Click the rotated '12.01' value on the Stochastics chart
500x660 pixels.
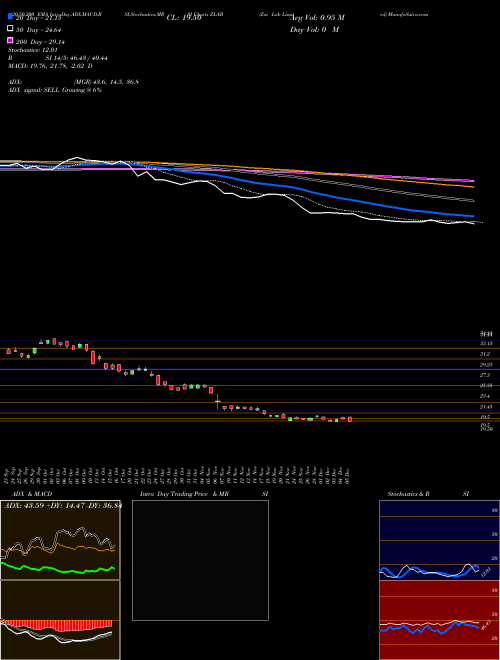click(x=484, y=572)
